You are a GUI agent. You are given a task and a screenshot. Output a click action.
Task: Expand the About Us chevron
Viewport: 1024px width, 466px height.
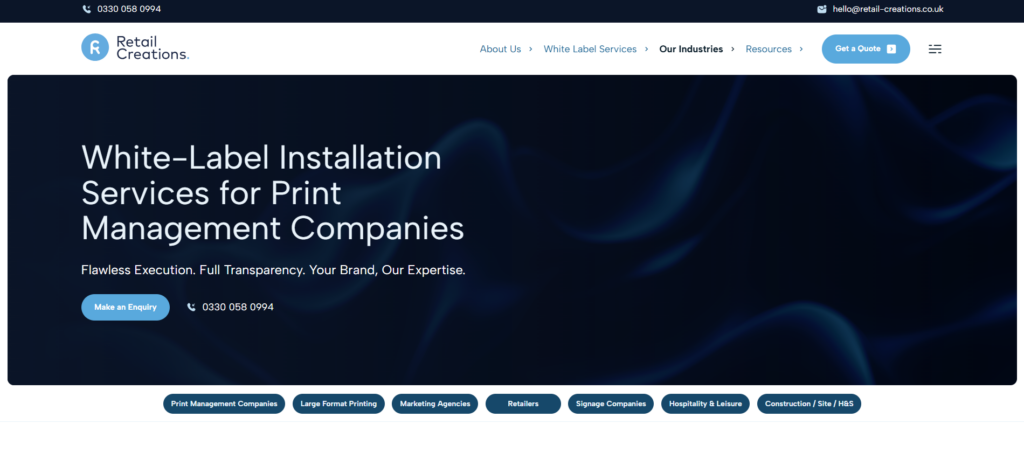tap(530, 49)
